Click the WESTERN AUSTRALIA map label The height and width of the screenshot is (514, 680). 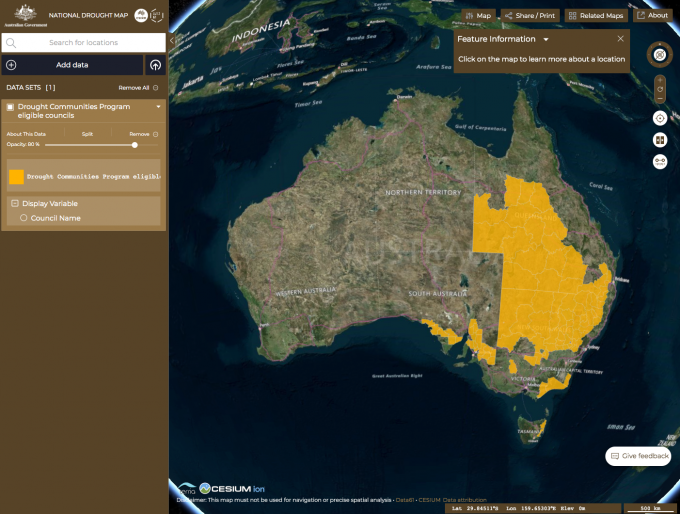pos(306,291)
